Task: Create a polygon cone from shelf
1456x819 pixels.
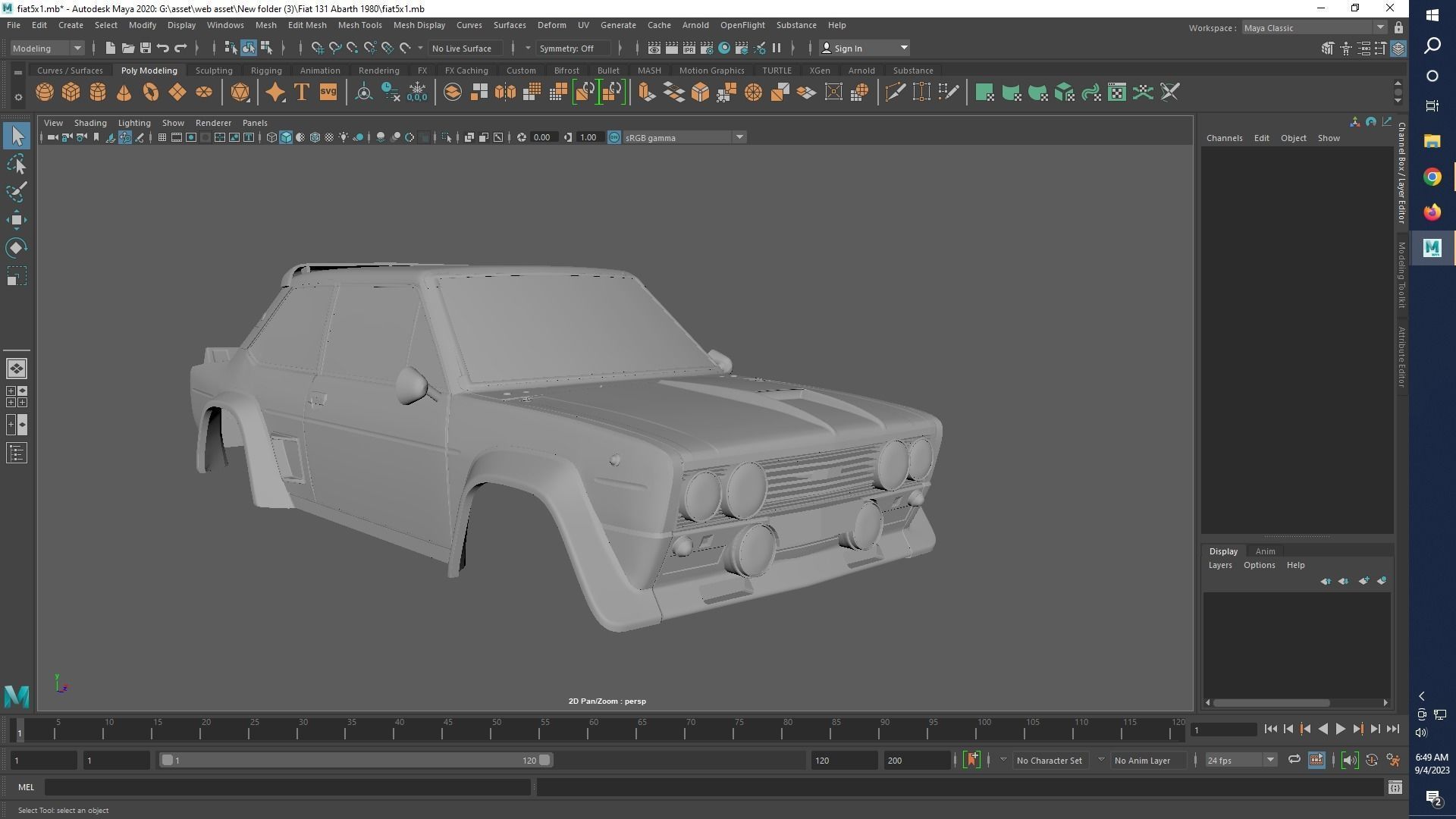Action: (124, 93)
